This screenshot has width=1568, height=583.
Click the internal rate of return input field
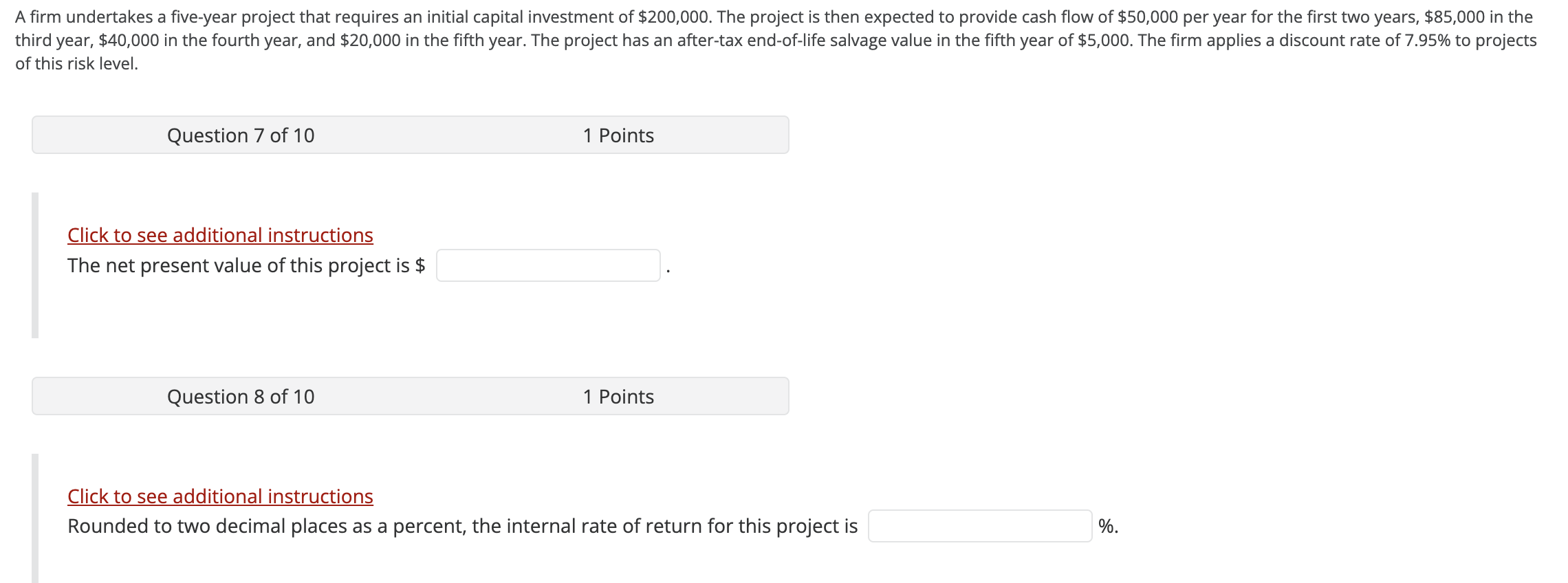[979, 526]
